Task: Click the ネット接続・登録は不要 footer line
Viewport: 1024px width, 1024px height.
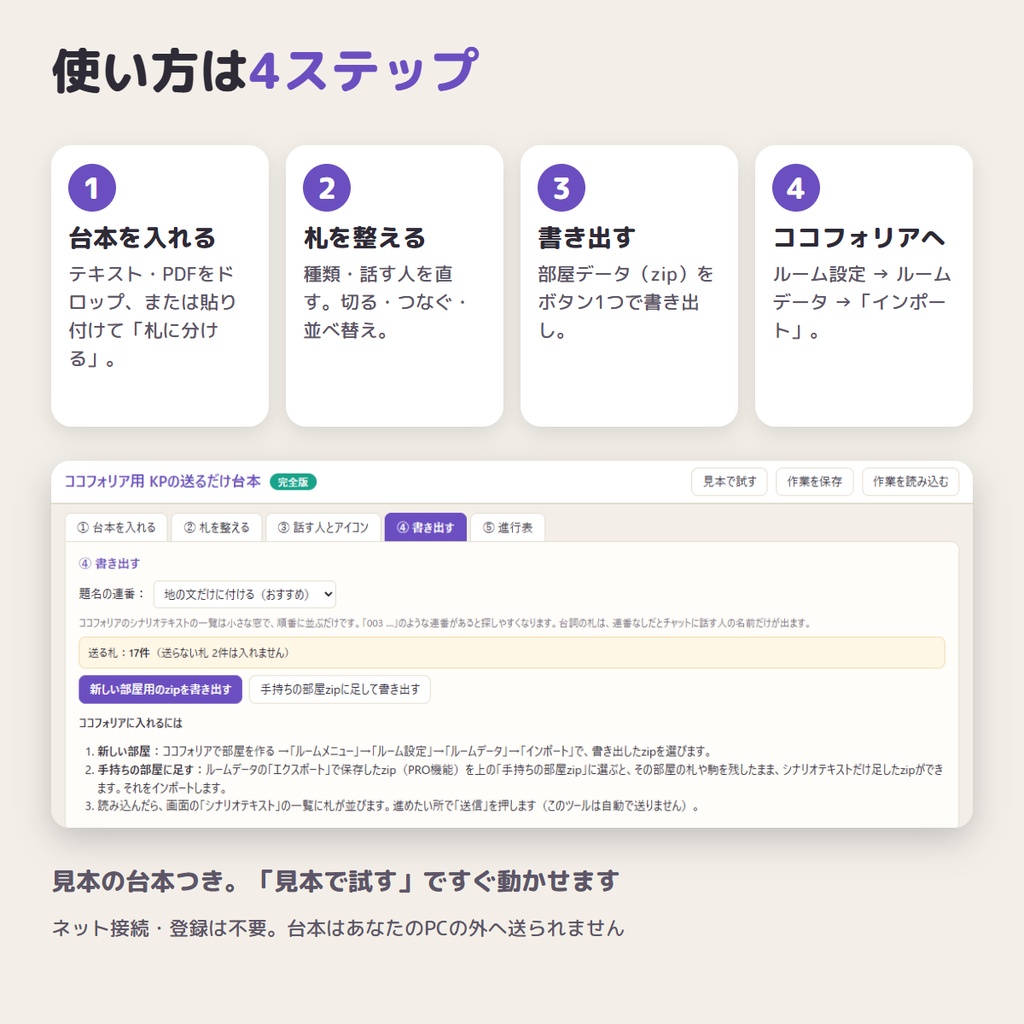Action: click(338, 928)
